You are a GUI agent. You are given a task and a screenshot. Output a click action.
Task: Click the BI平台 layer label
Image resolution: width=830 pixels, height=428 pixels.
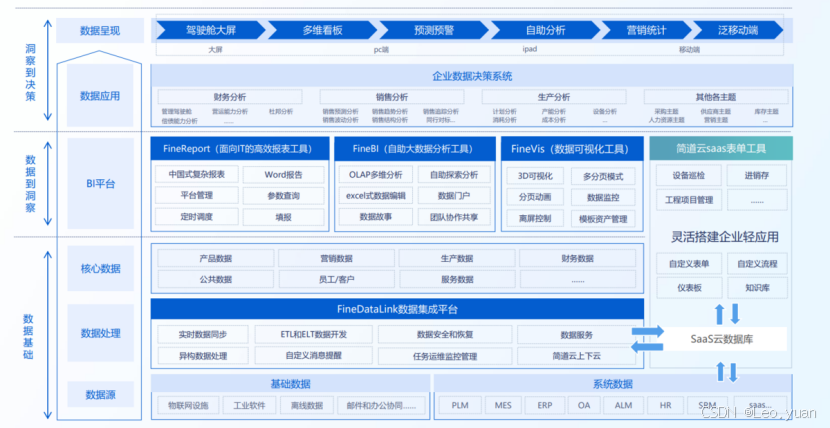pos(100,184)
